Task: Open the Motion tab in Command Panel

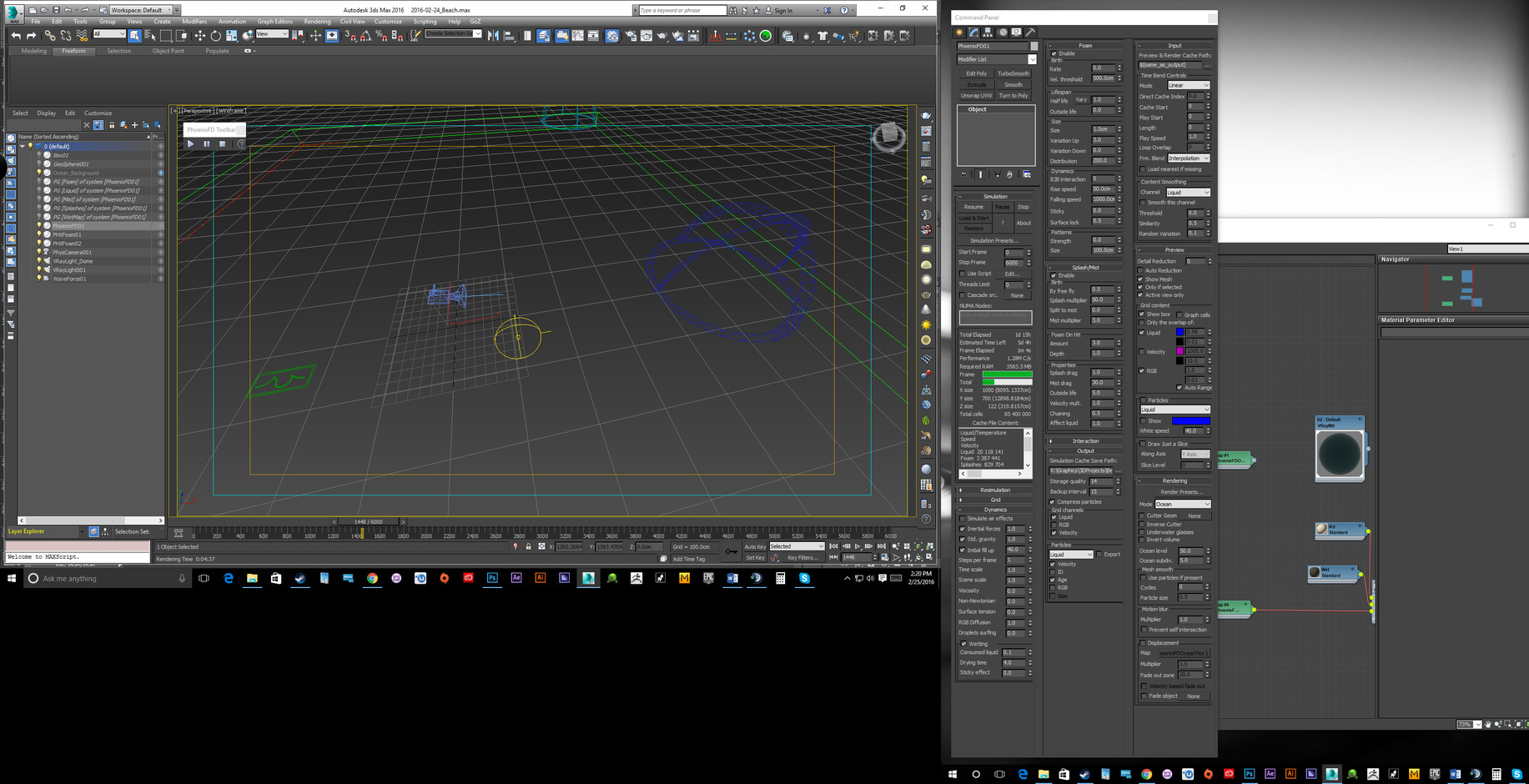Action: point(1002,33)
